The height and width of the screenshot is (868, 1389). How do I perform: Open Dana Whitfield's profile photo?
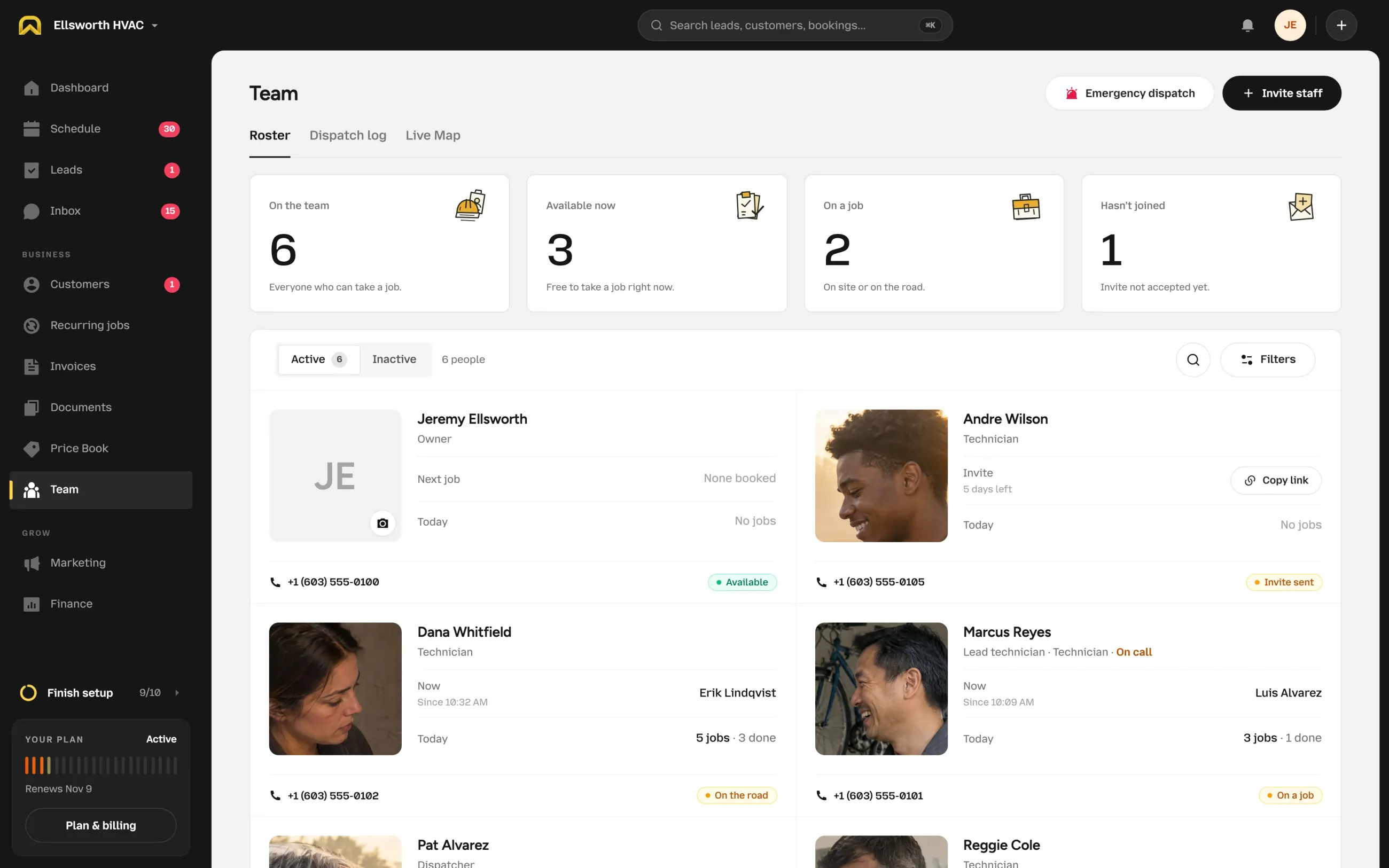pos(335,689)
